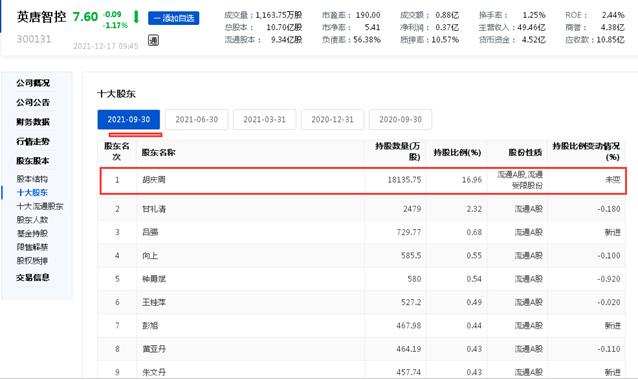638x380 pixels.
Task: Select 基金持股 in the sidebar
Action: point(32,234)
